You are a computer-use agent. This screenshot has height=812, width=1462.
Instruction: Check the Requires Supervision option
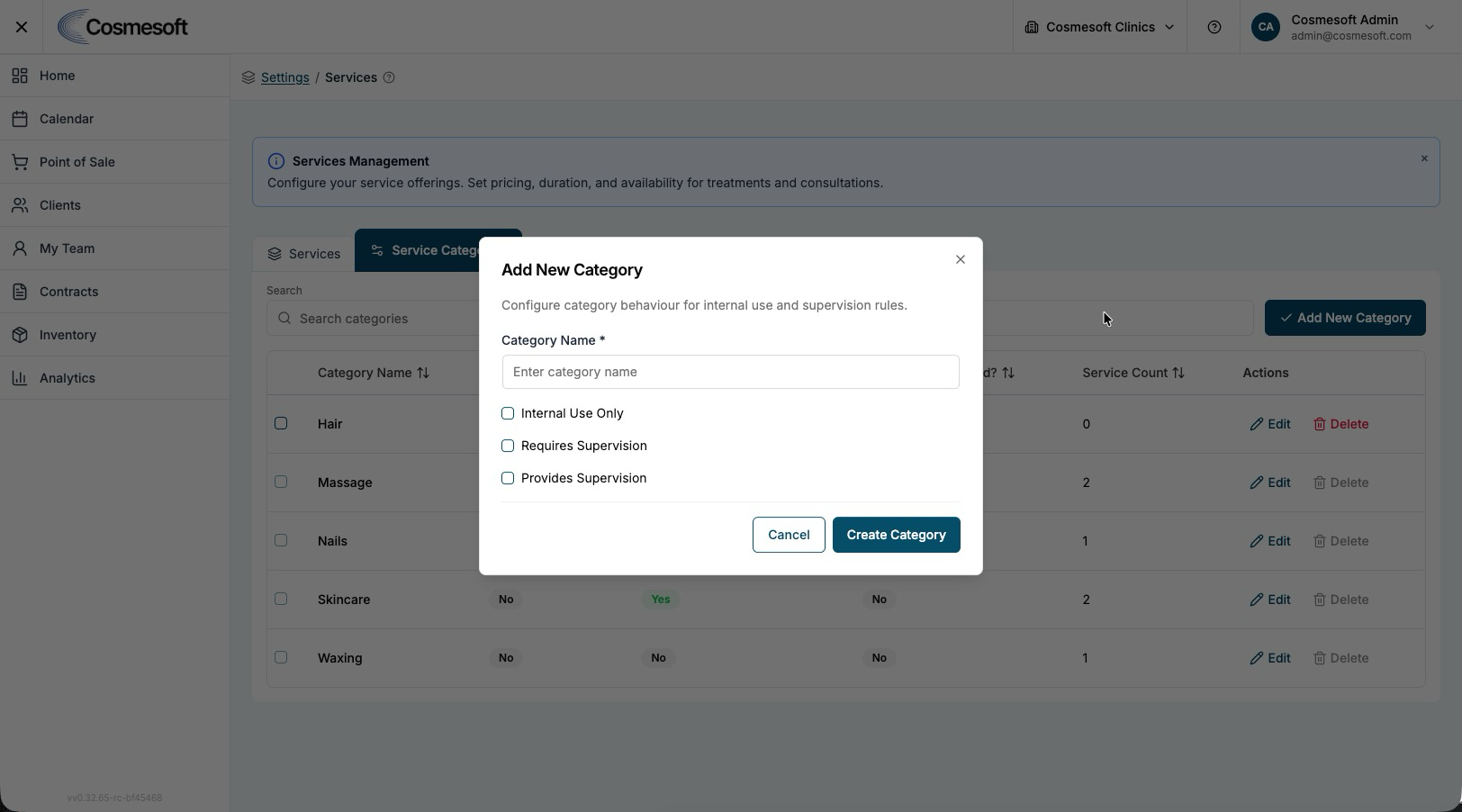pos(508,446)
